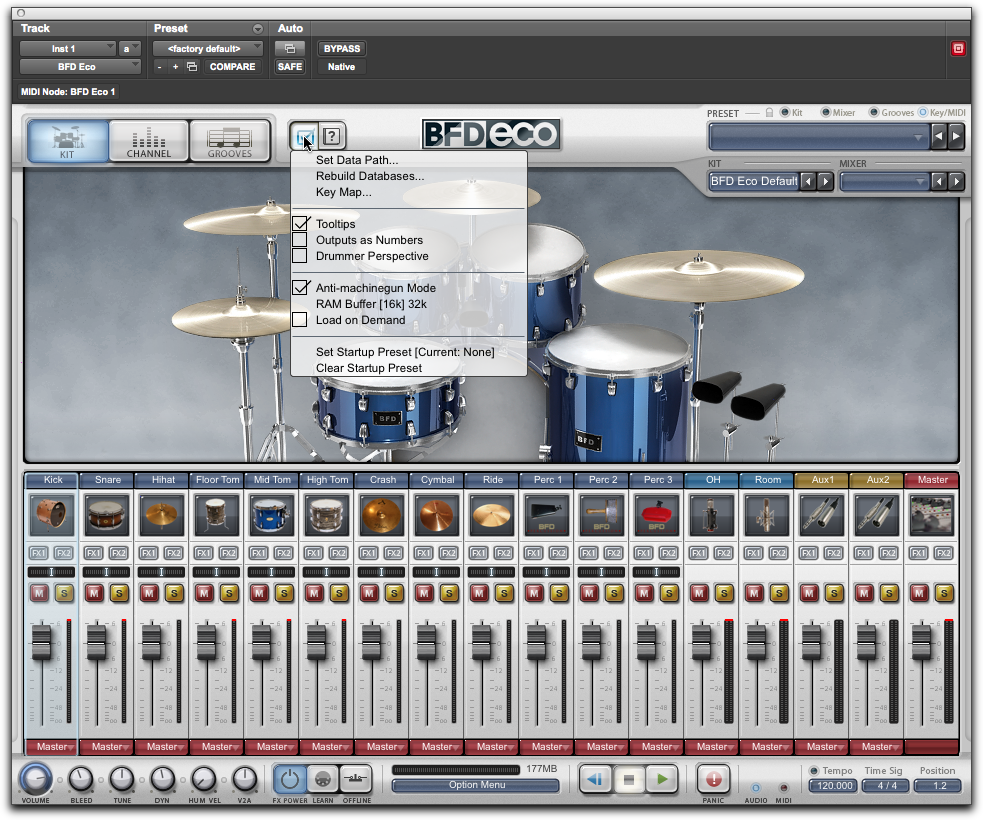Click the COMPARE button

[233, 66]
